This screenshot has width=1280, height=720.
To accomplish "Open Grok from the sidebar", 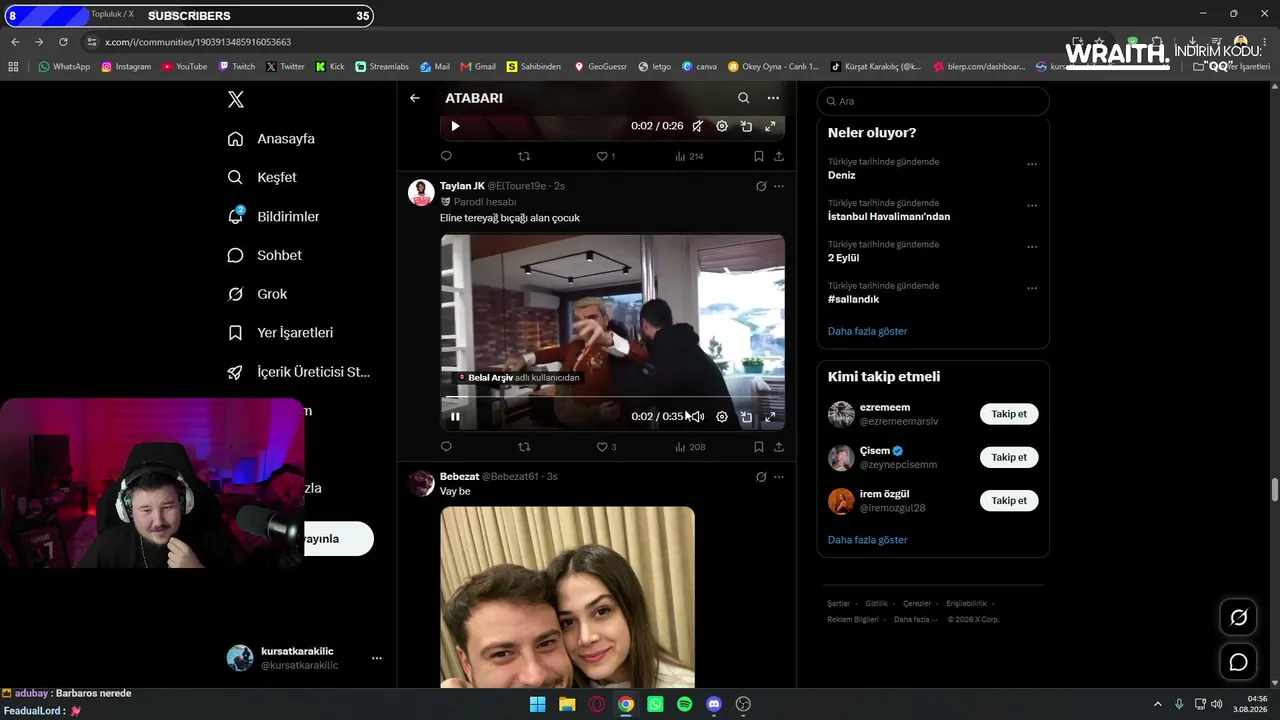I will point(257,294).
